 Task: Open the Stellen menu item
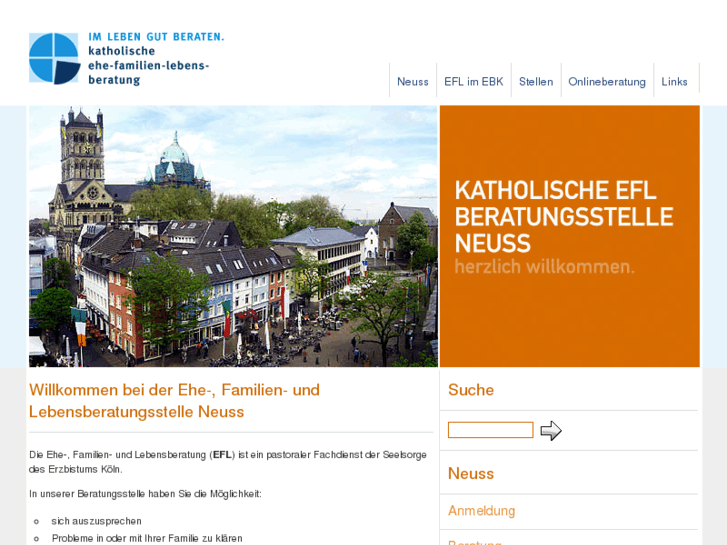point(535,82)
